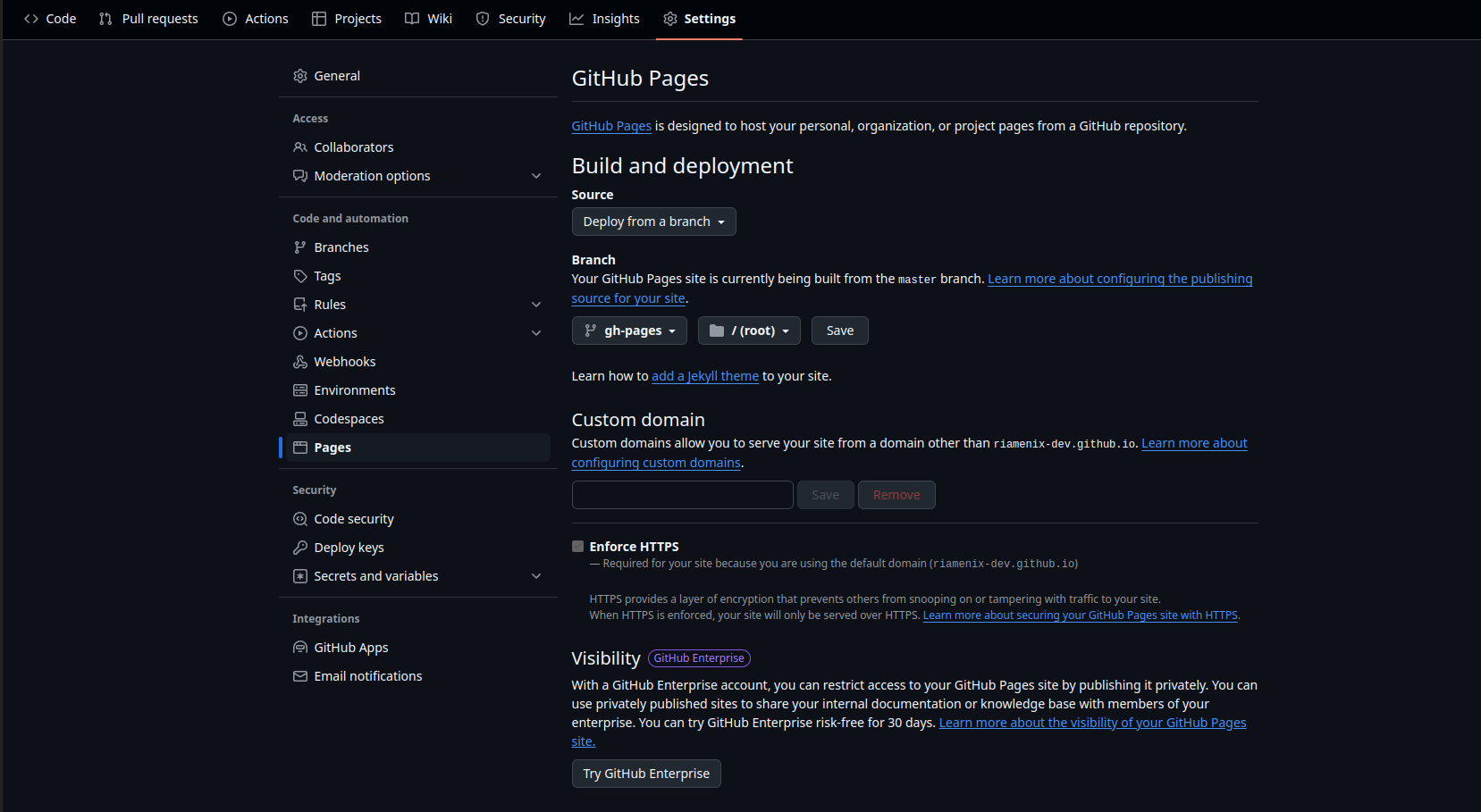Toggle the Enforce HTTPS checkbox

click(x=578, y=547)
